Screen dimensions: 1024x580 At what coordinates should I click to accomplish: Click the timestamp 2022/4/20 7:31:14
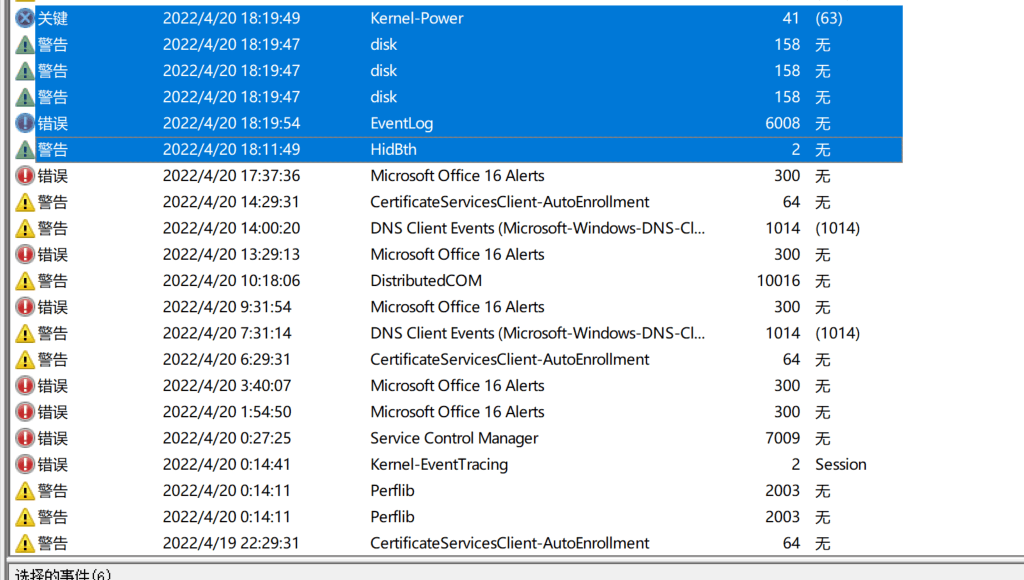click(x=227, y=333)
